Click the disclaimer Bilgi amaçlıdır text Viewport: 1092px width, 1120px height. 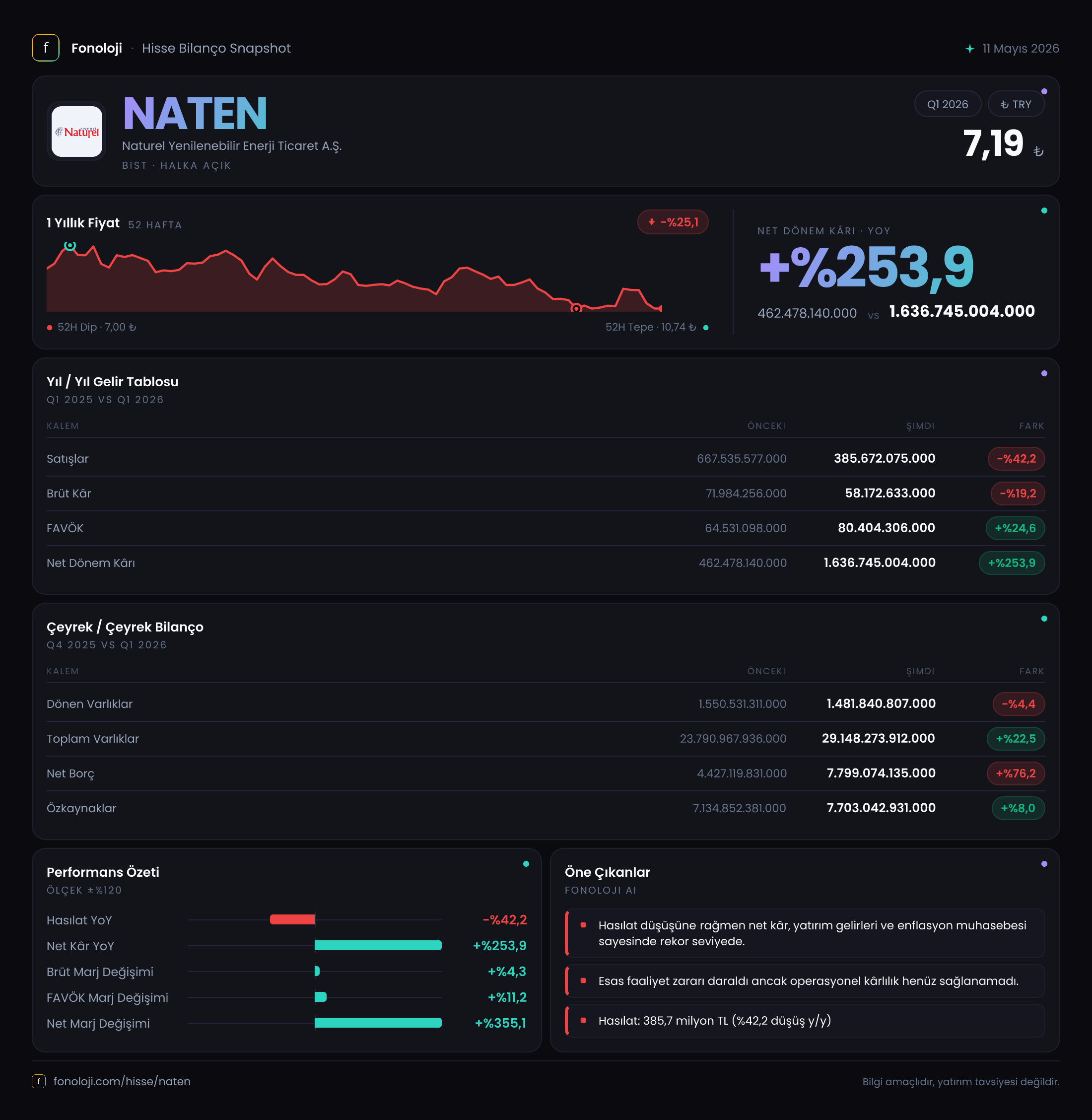[960, 1082]
